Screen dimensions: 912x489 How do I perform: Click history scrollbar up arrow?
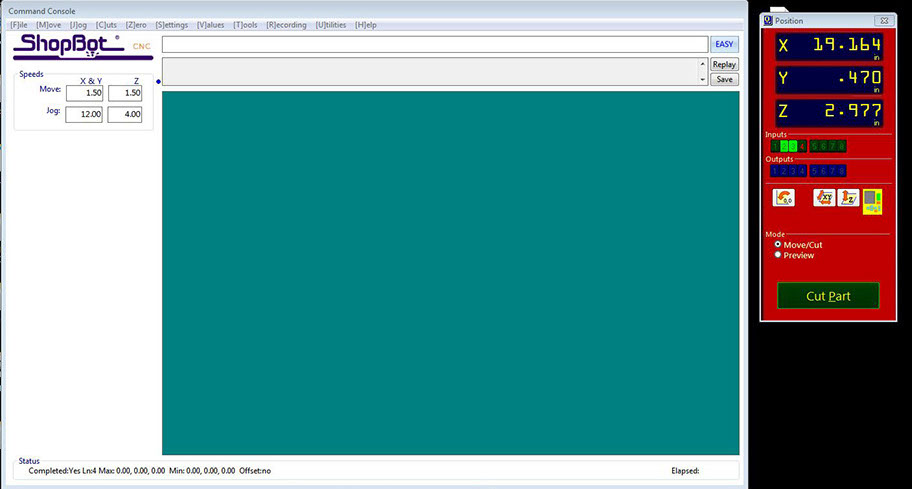tap(703, 64)
